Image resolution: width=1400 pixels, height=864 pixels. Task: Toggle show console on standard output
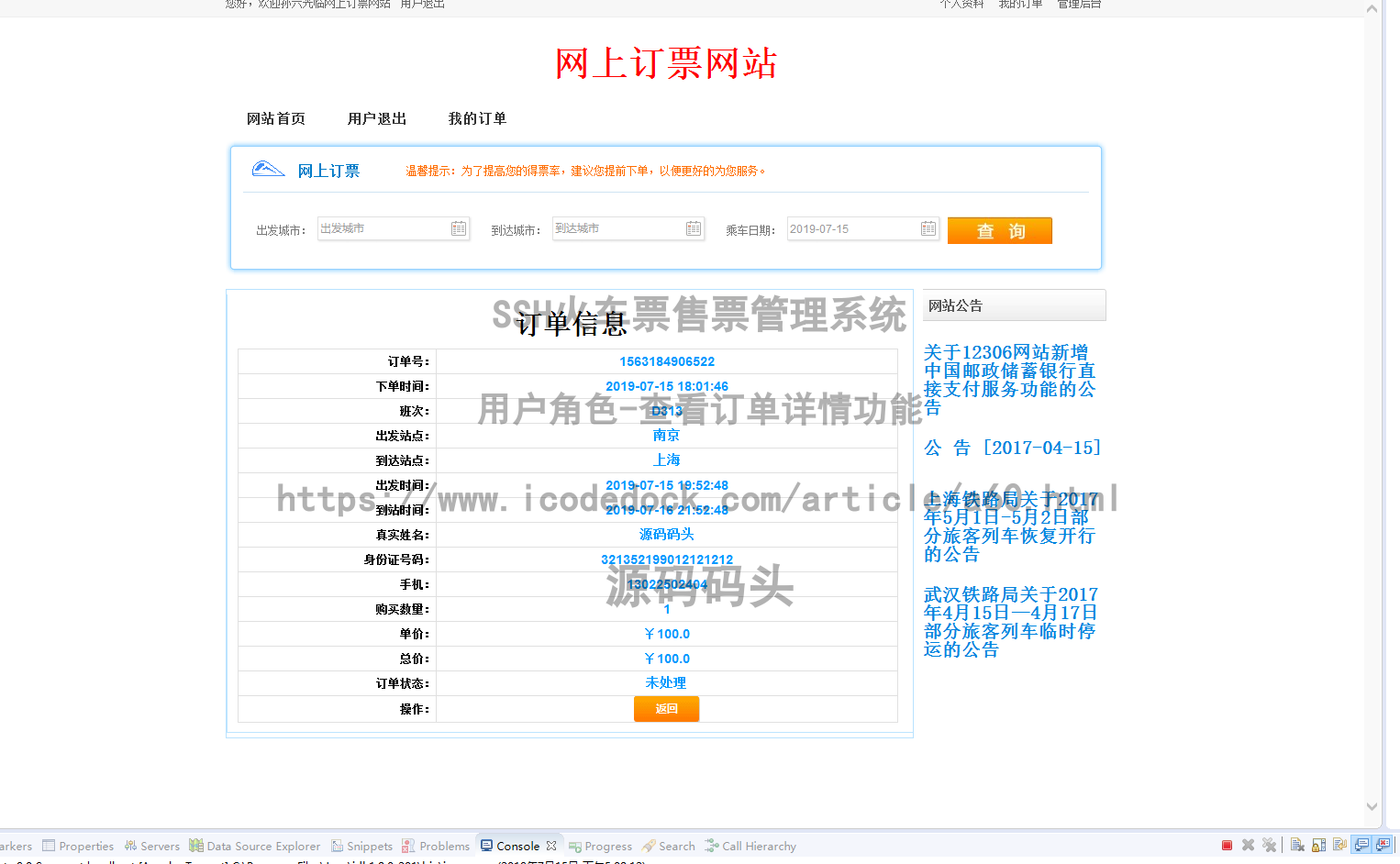click(1361, 845)
